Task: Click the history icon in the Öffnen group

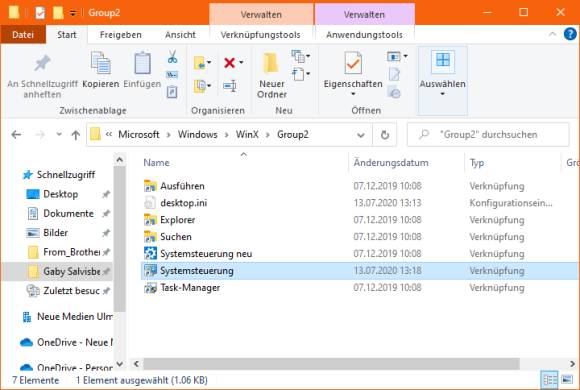Action: pos(394,92)
